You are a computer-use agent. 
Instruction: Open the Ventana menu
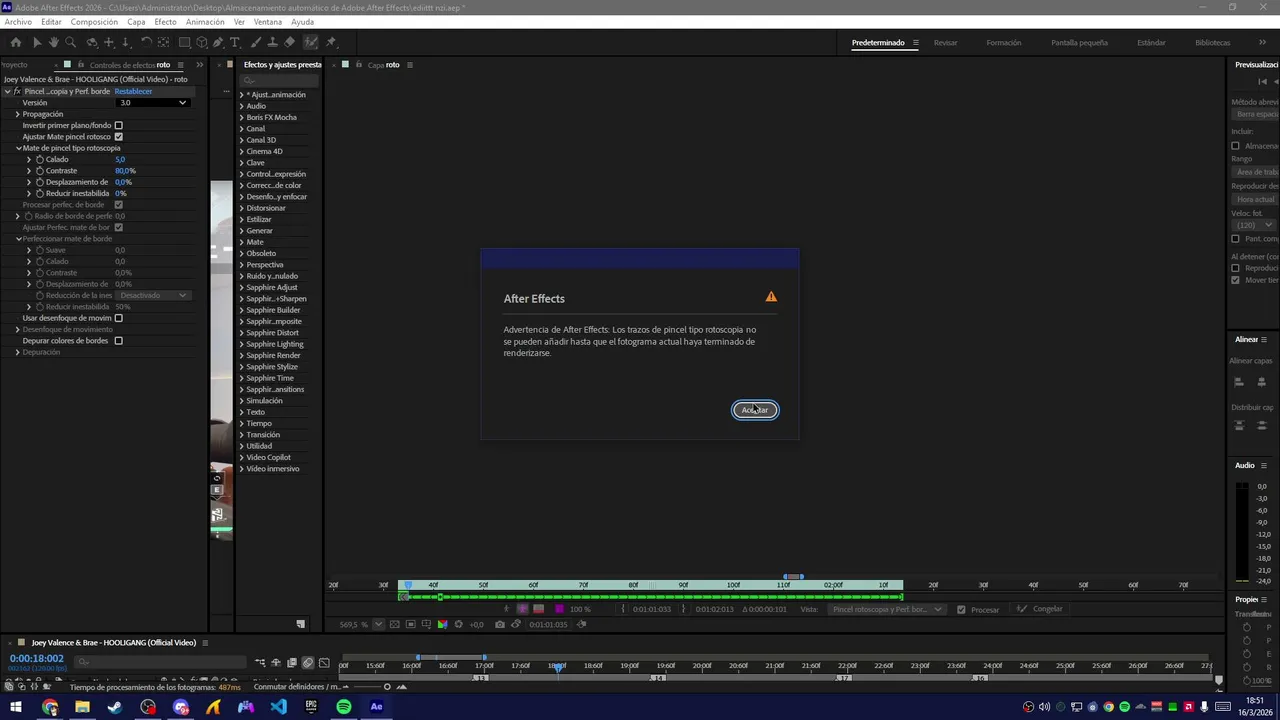click(267, 22)
